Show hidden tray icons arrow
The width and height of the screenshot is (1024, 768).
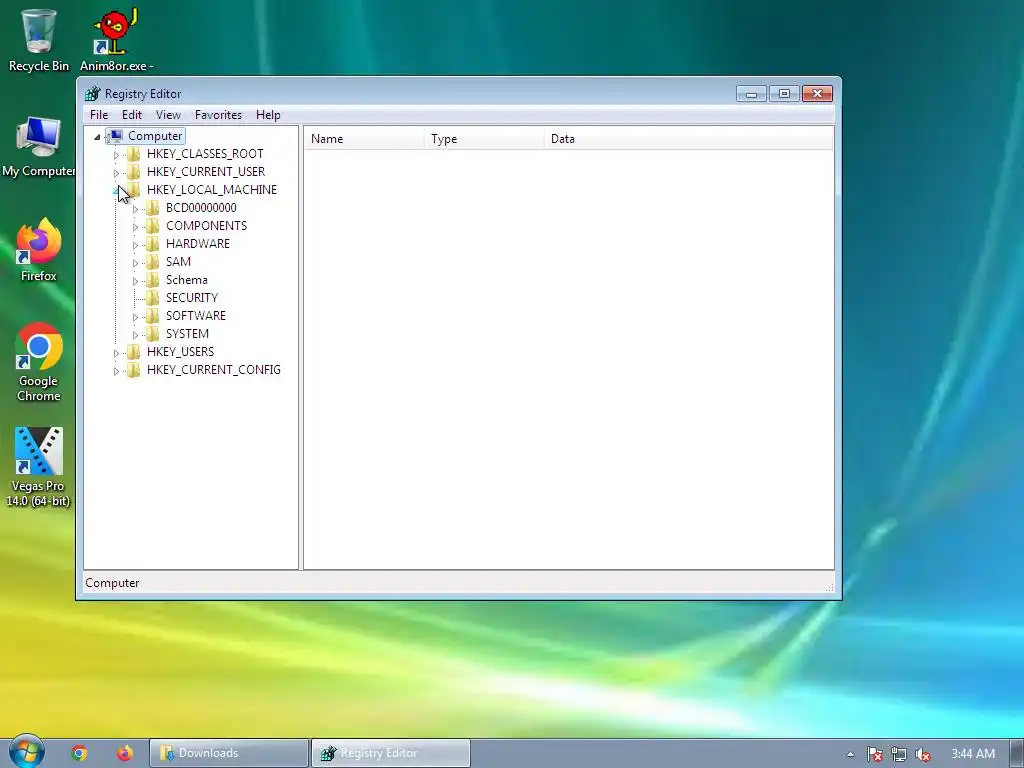pos(850,754)
